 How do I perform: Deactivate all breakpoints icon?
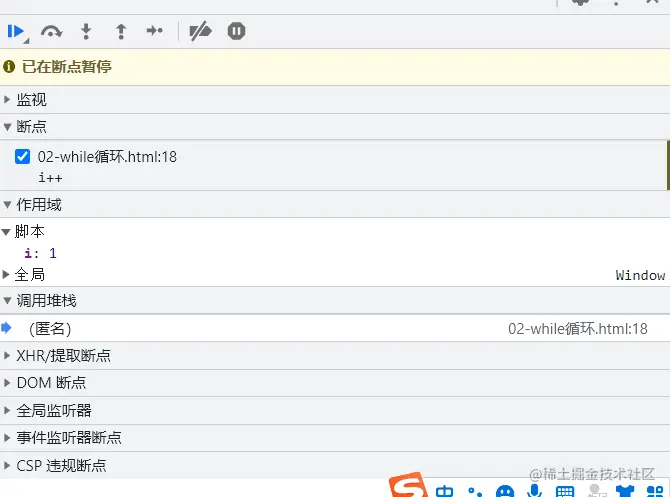point(200,31)
